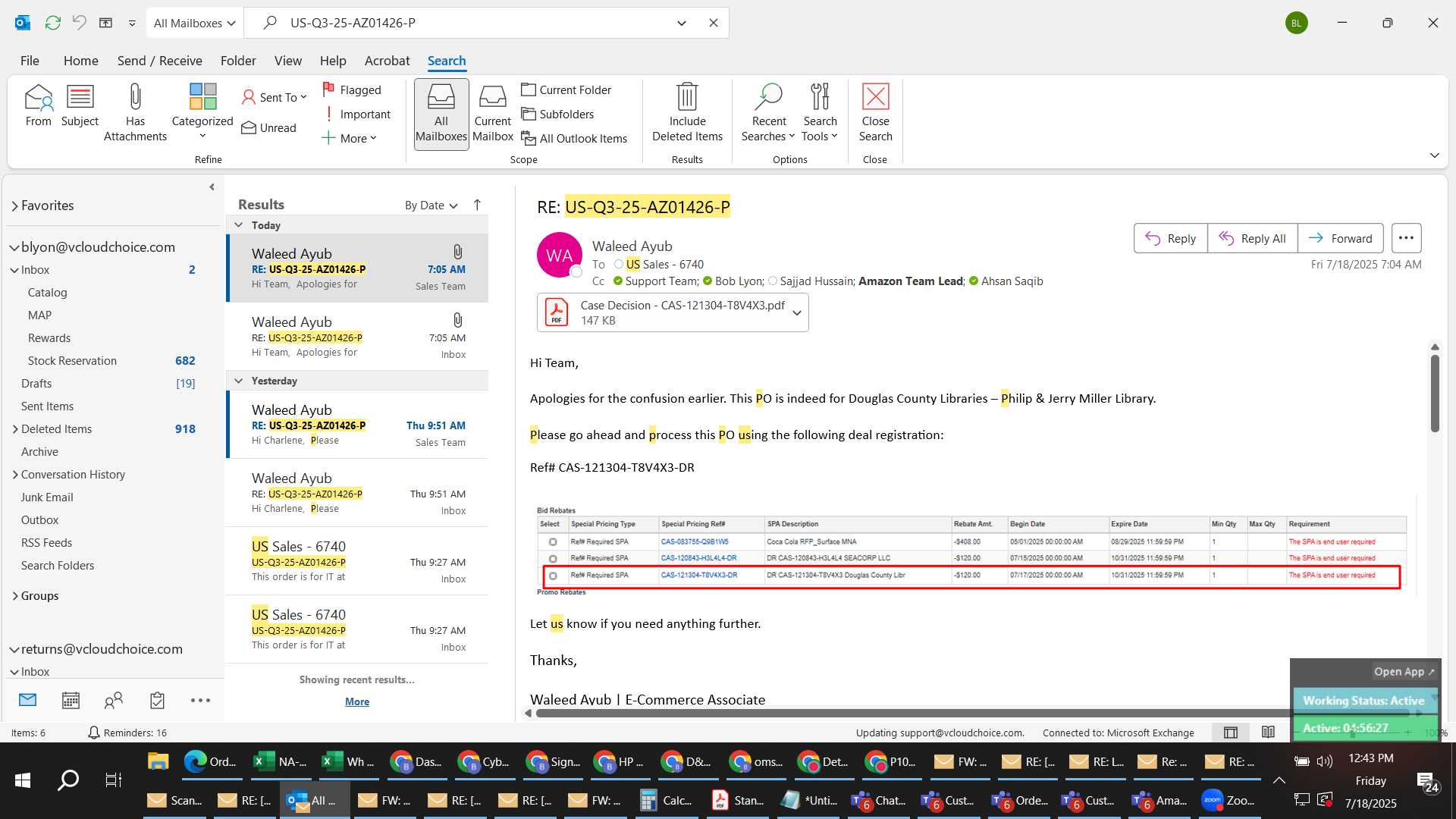The width and height of the screenshot is (1456, 819).
Task: Open search history dropdown arrow
Action: coord(681,23)
